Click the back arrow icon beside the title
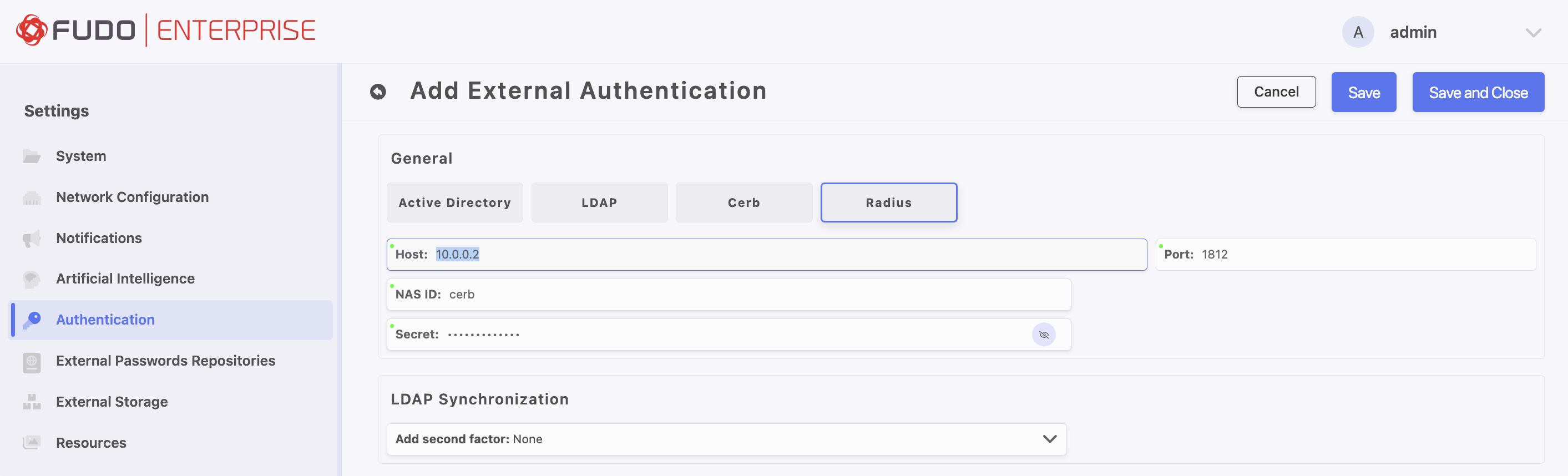The height and width of the screenshot is (476, 1568). (378, 92)
